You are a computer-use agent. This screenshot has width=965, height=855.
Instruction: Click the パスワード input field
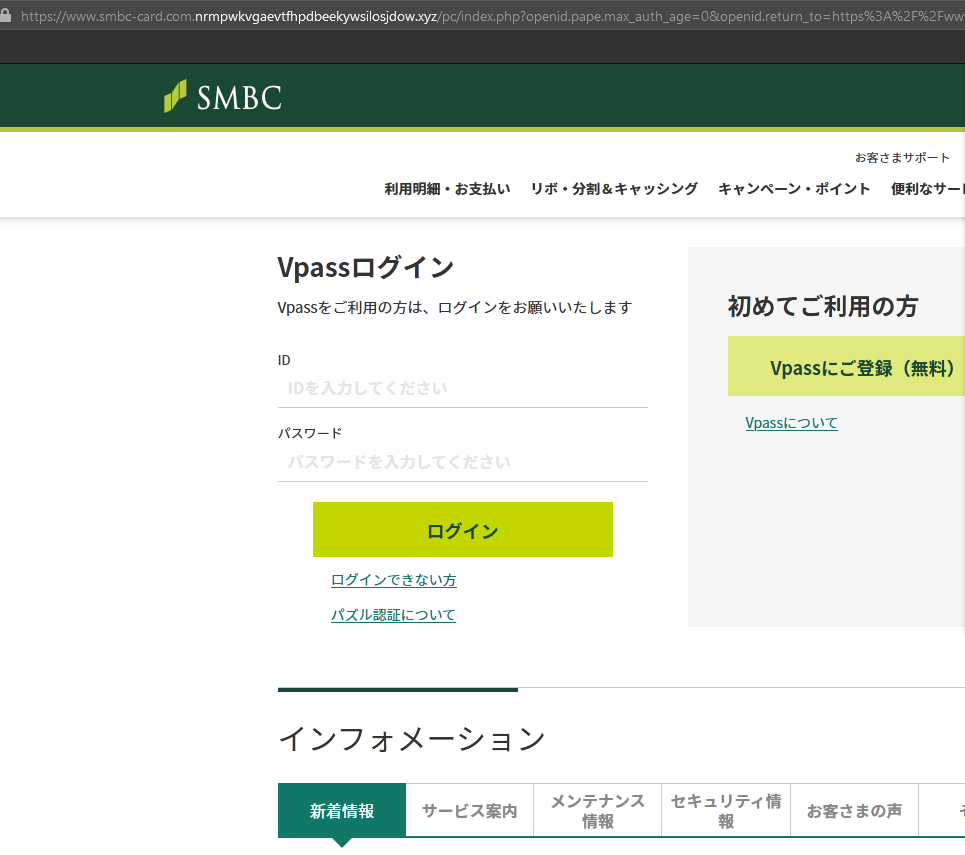pos(463,462)
